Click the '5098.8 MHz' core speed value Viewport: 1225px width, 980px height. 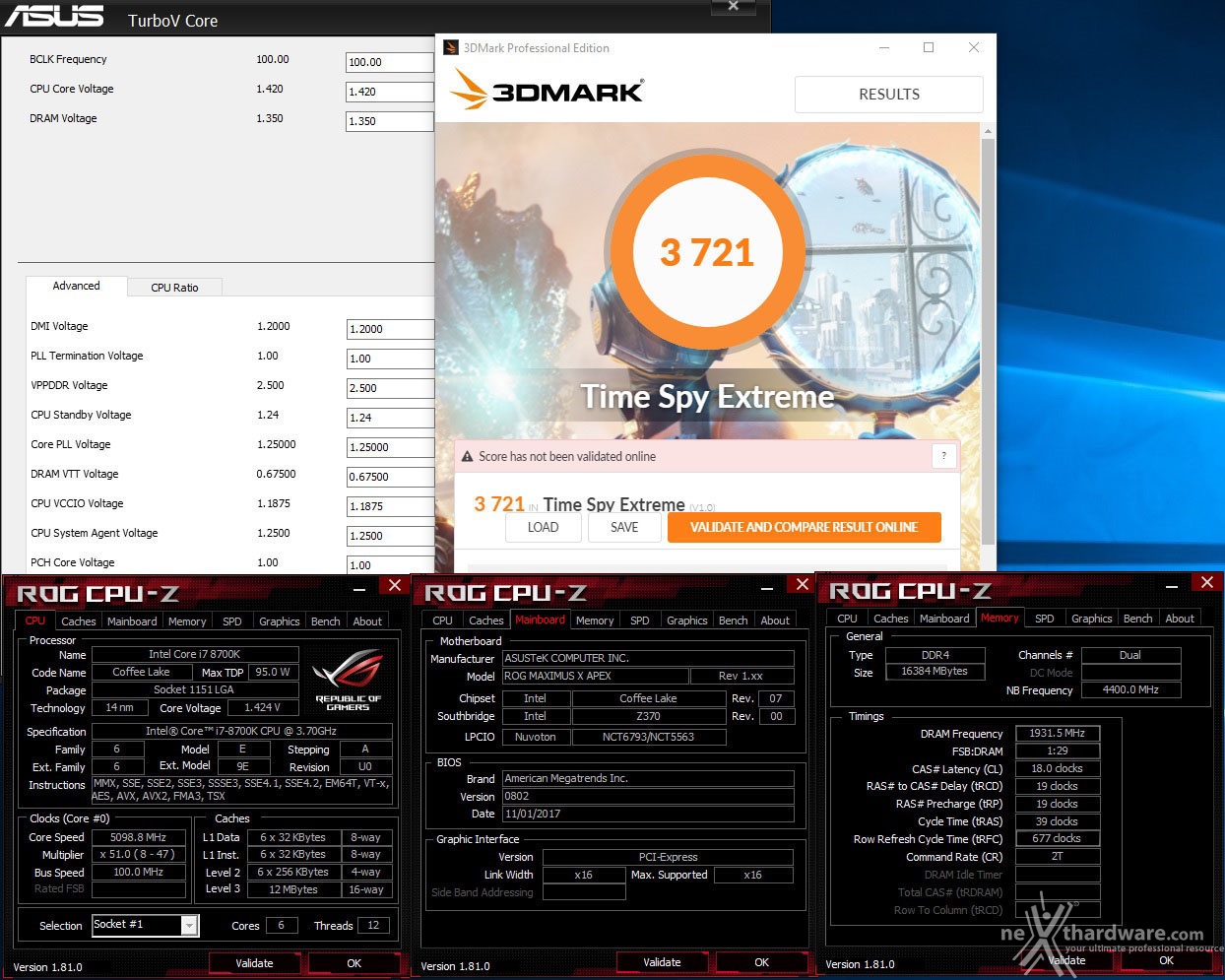[138, 837]
